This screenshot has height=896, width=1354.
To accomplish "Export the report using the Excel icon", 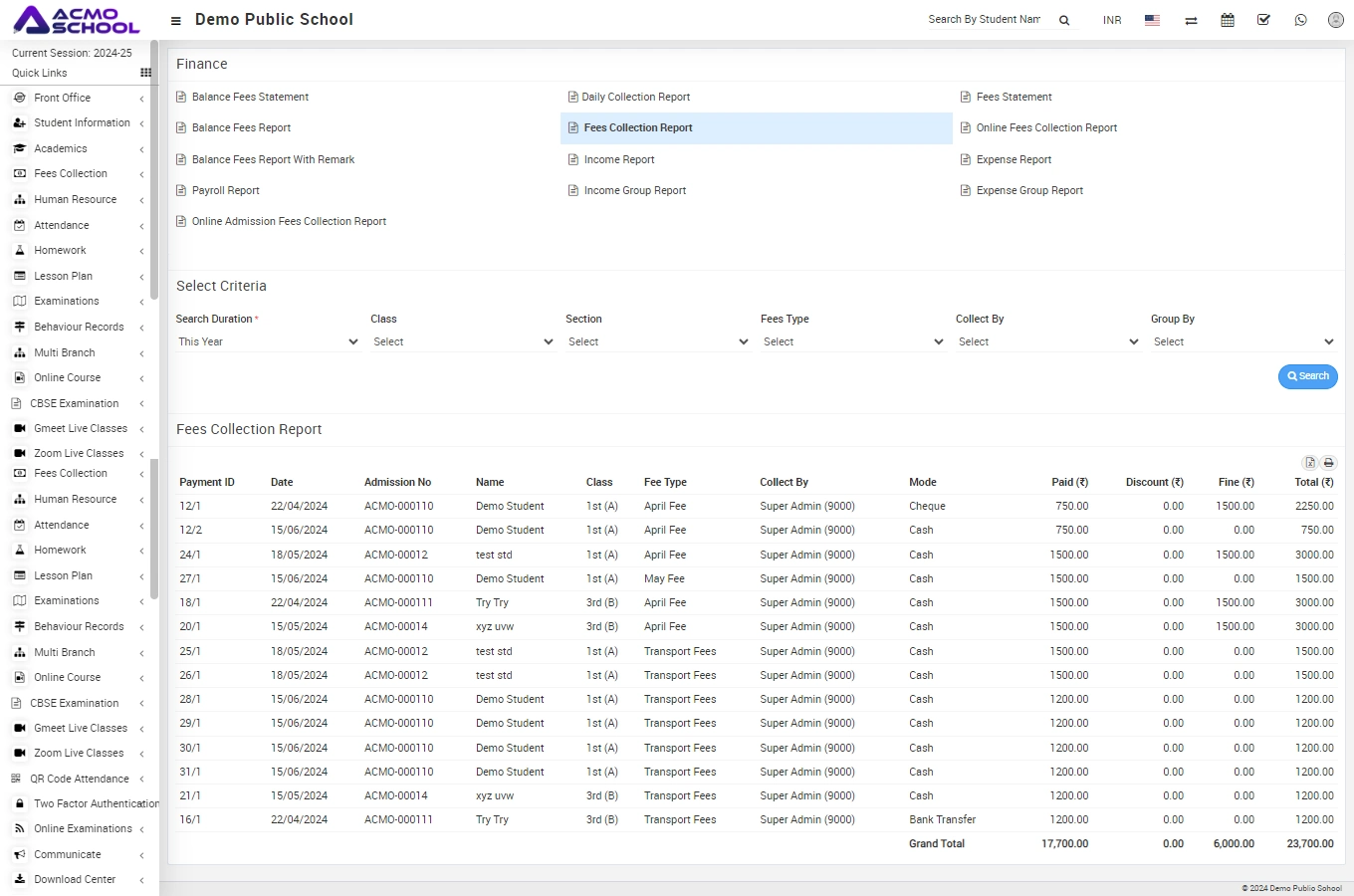I will point(1310,463).
